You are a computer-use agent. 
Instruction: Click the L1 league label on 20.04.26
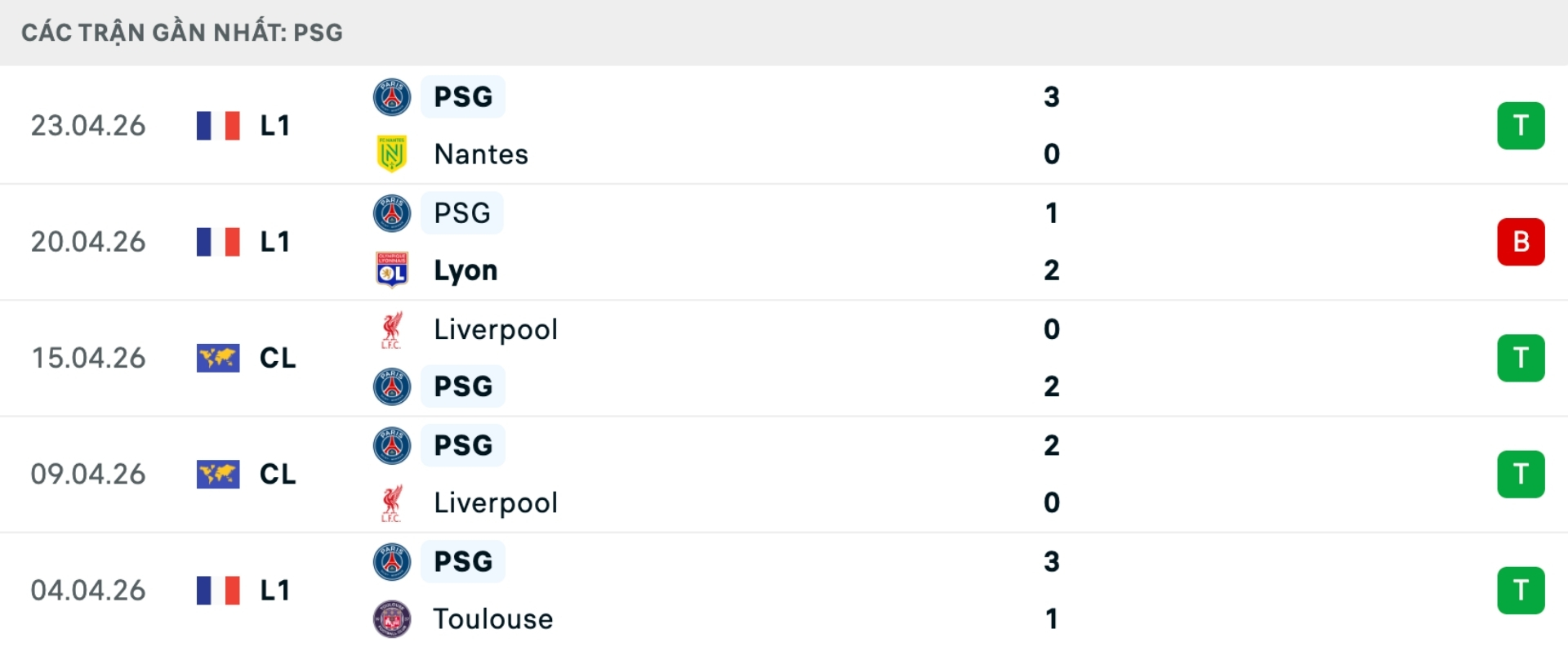click(x=275, y=242)
